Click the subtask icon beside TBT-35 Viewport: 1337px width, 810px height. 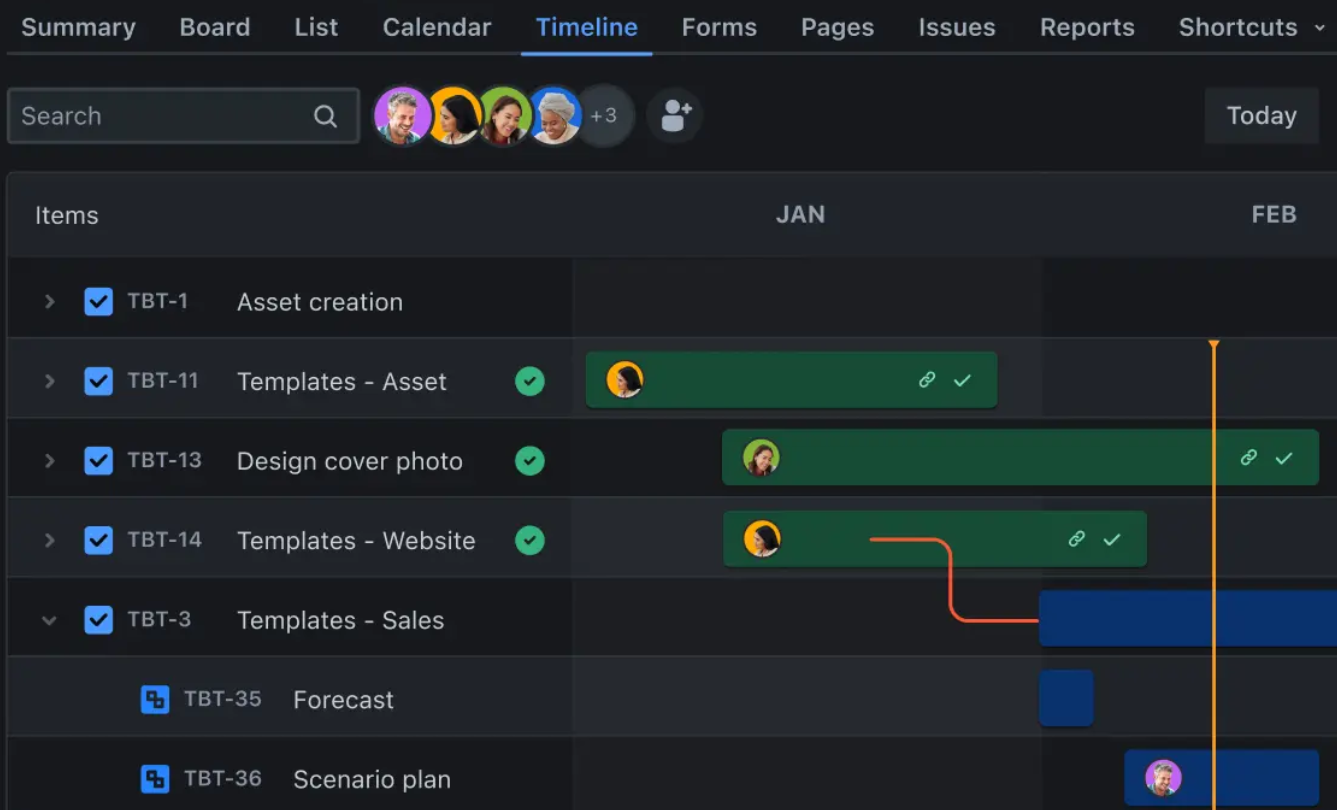(x=155, y=700)
